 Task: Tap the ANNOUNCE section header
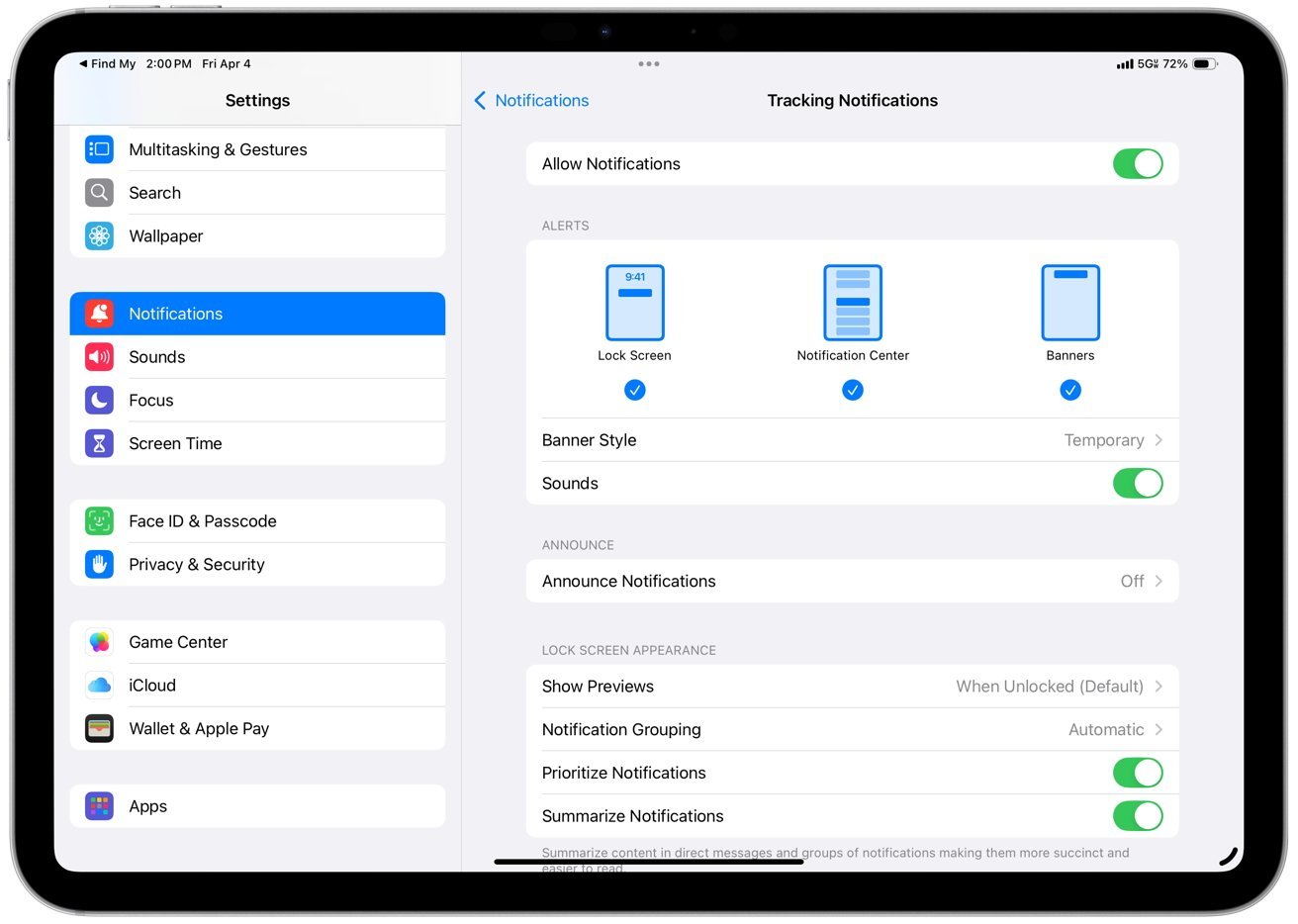click(x=579, y=546)
